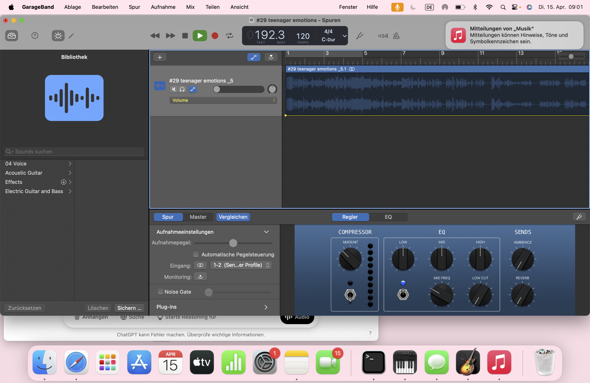Click the Compressor Amount knob

tap(350, 259)
